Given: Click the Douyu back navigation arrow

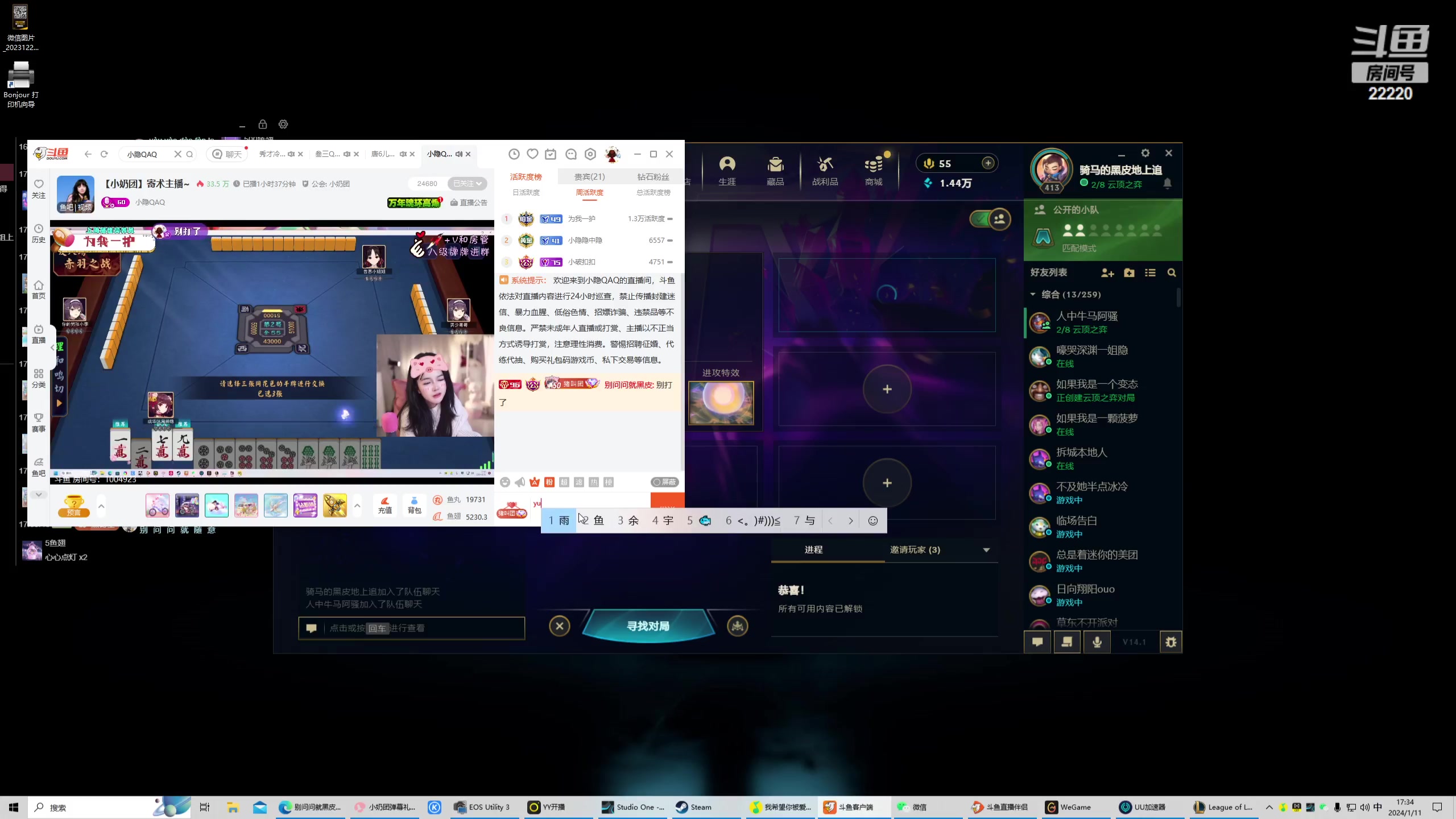Looking at the screenshot, I should point(88,154).
